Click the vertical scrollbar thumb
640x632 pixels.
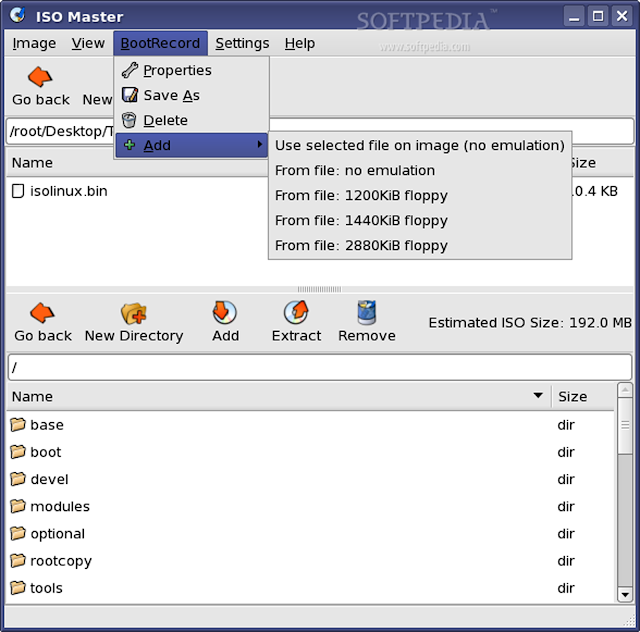625,425
